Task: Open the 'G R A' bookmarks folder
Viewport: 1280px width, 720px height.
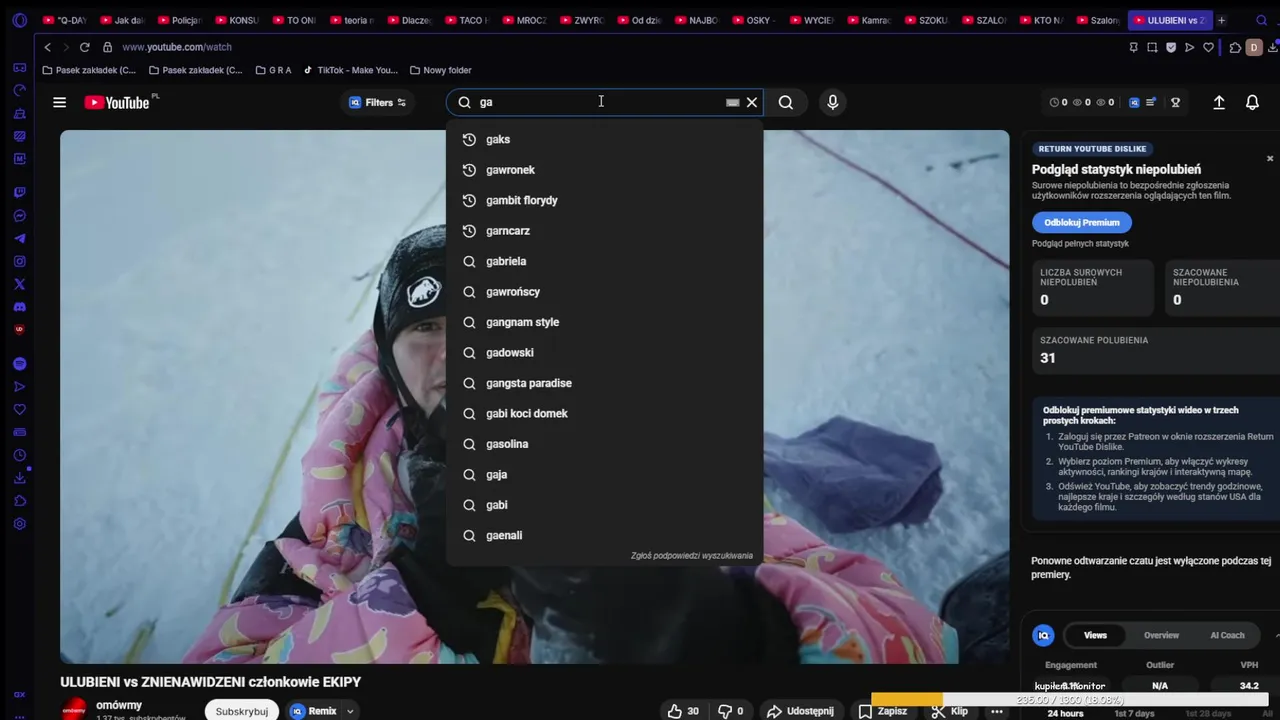Action: pos(273,70)
